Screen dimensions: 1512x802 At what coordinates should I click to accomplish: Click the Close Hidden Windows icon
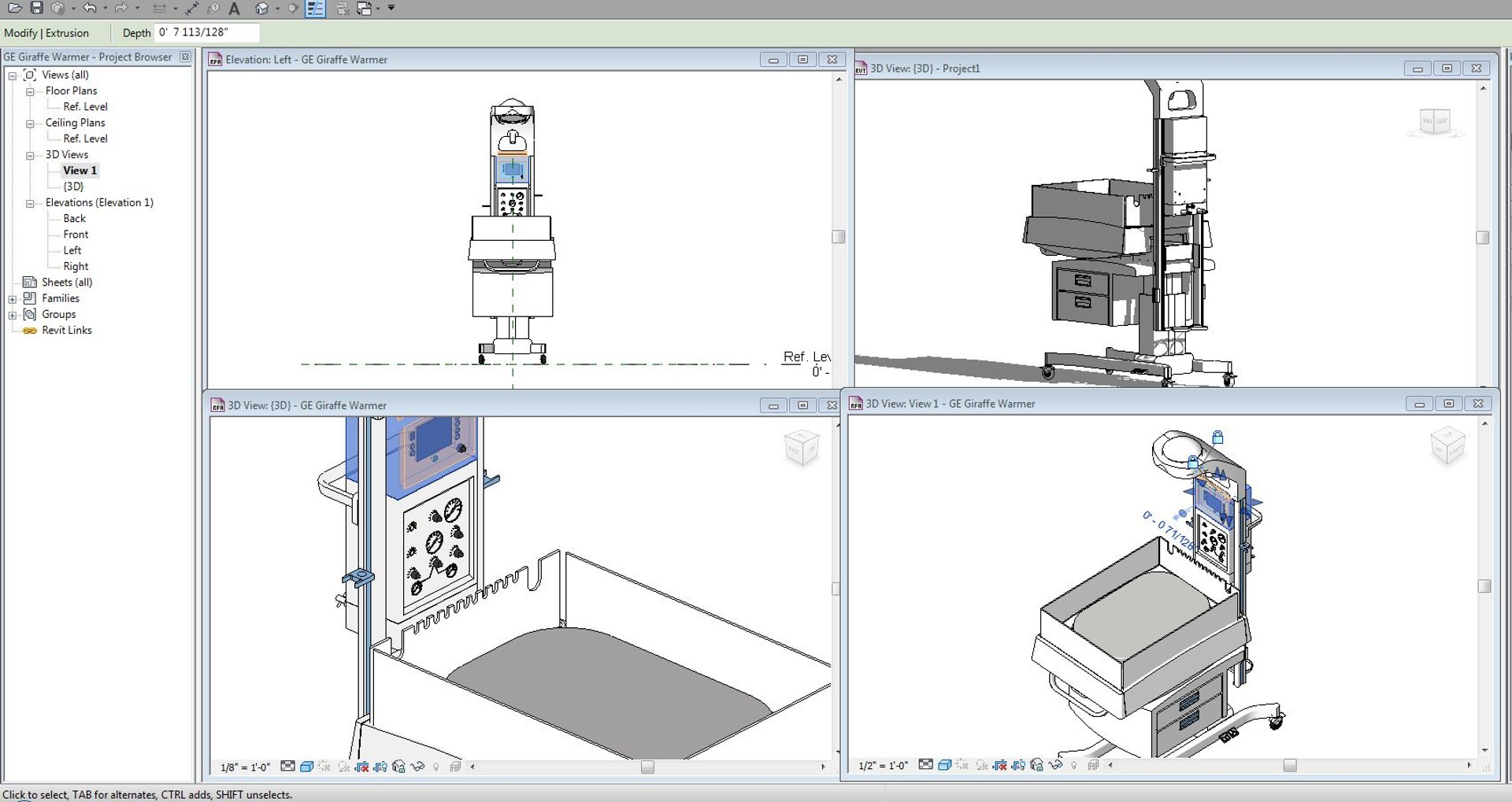343,9
